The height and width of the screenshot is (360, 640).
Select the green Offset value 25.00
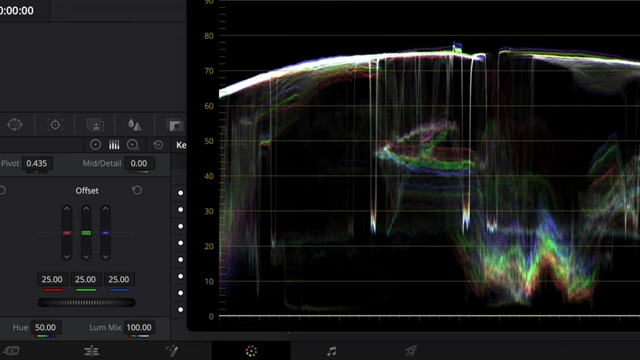point(85,280)
